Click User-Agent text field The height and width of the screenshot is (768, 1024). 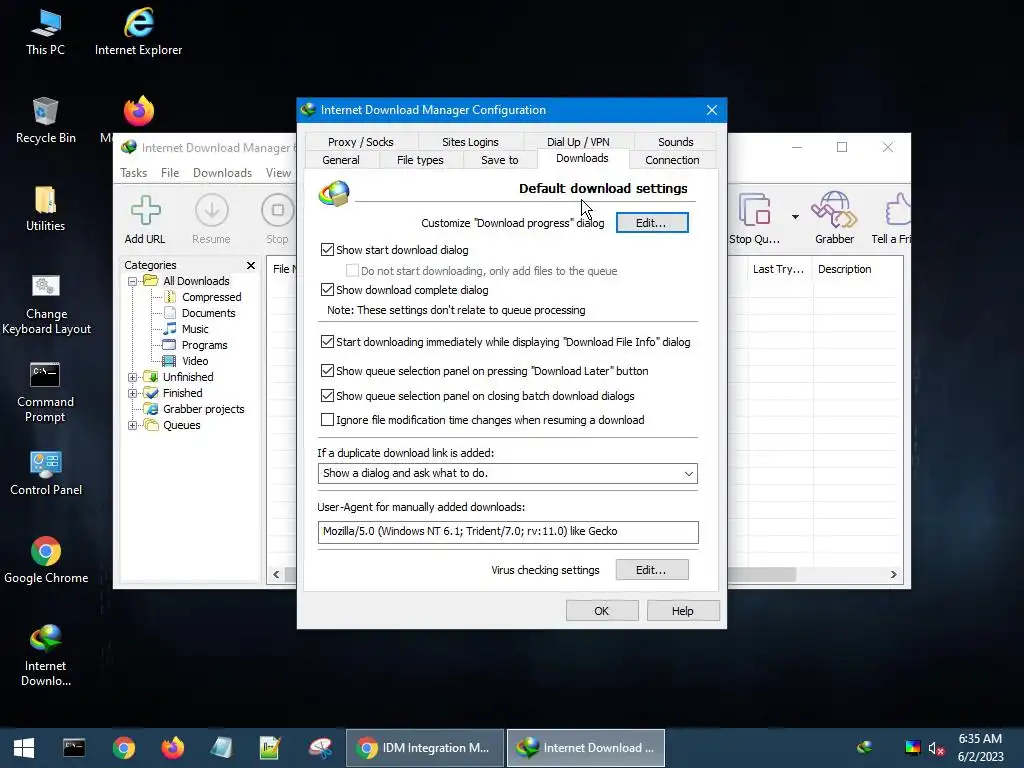[x=508, y=532]
